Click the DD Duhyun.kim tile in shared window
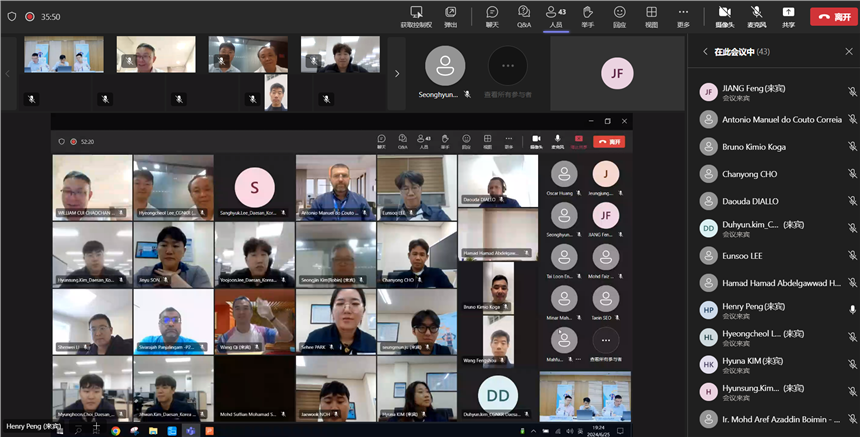This screenshot has width=860, height=437. (x=497, y=395)
